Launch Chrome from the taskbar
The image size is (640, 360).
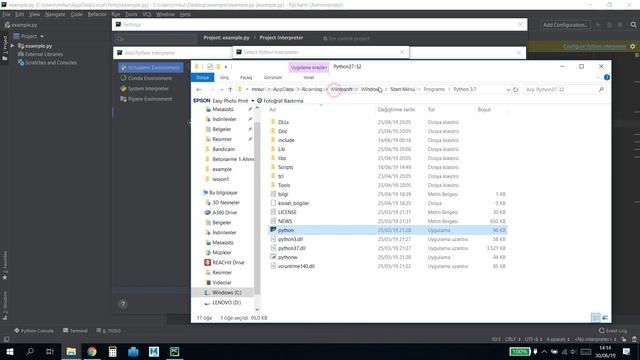tap(92, 351)
